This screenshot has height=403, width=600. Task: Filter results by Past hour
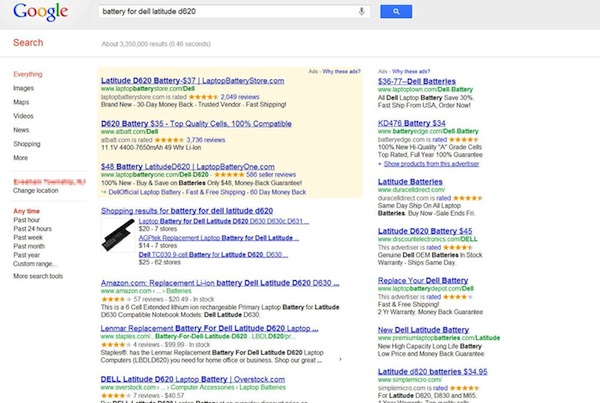click(26, 220)
